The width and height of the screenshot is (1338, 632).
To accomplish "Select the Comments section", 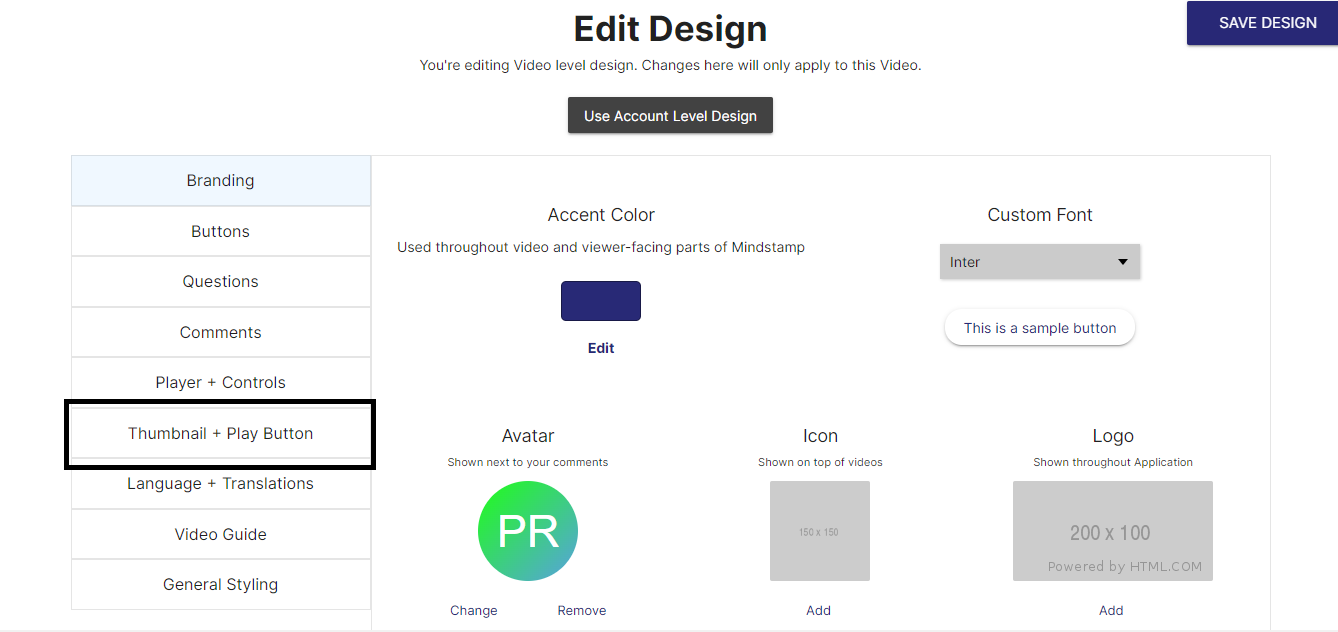I will pos(221,333).
